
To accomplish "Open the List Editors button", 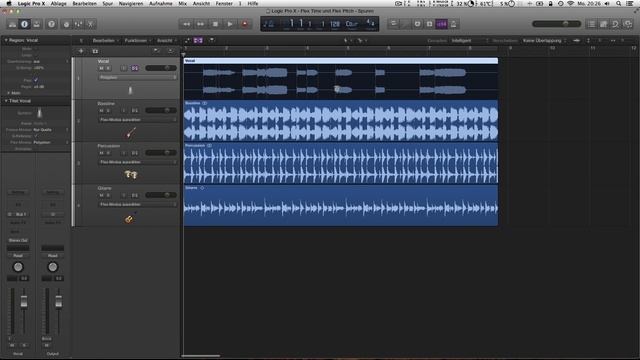I will (591, 24).
